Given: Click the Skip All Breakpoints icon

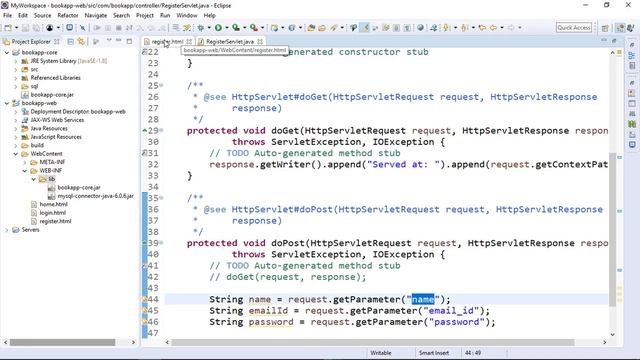Looking at the screenshot, I should (82, 28).
